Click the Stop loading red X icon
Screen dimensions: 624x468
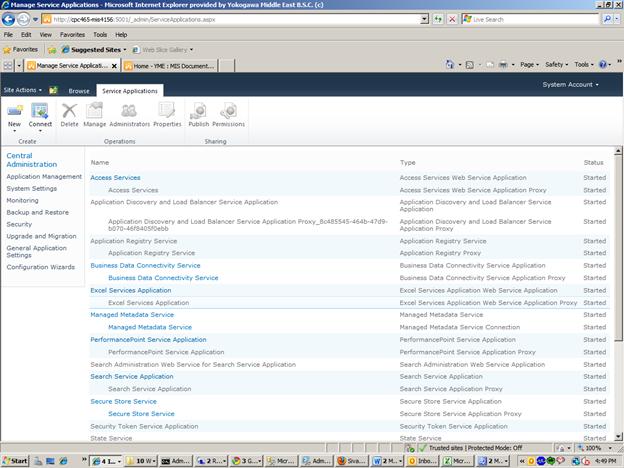pos(452,19)
